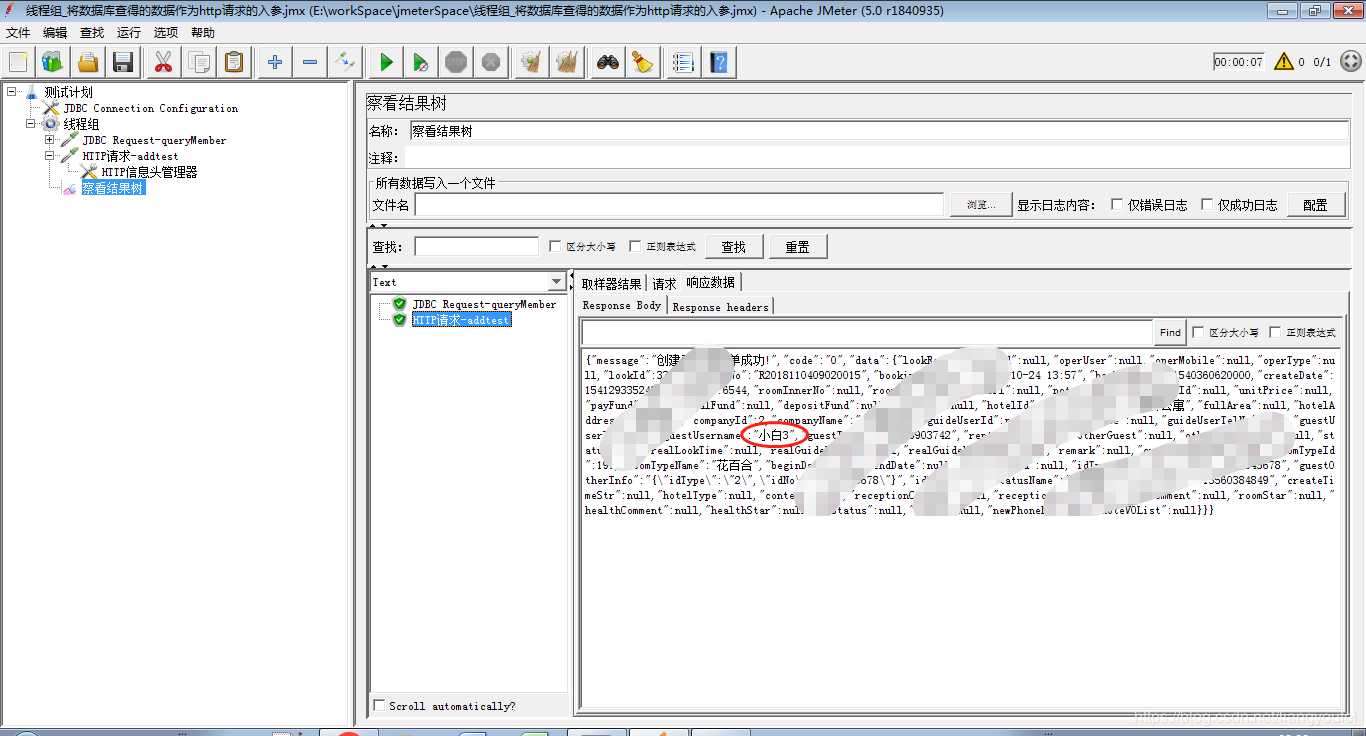Click the Clear All results icon

[565, 63]
